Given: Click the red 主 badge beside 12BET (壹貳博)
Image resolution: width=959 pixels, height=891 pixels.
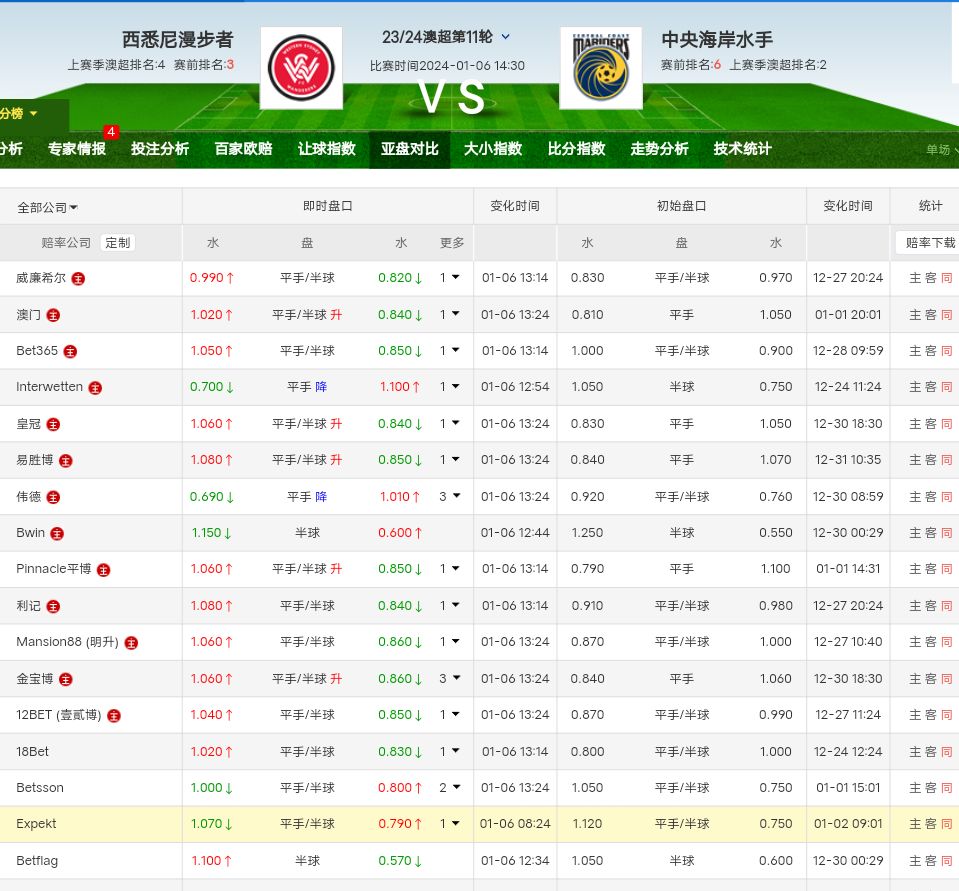Looking at the screenshot, I should click(114, 716).
